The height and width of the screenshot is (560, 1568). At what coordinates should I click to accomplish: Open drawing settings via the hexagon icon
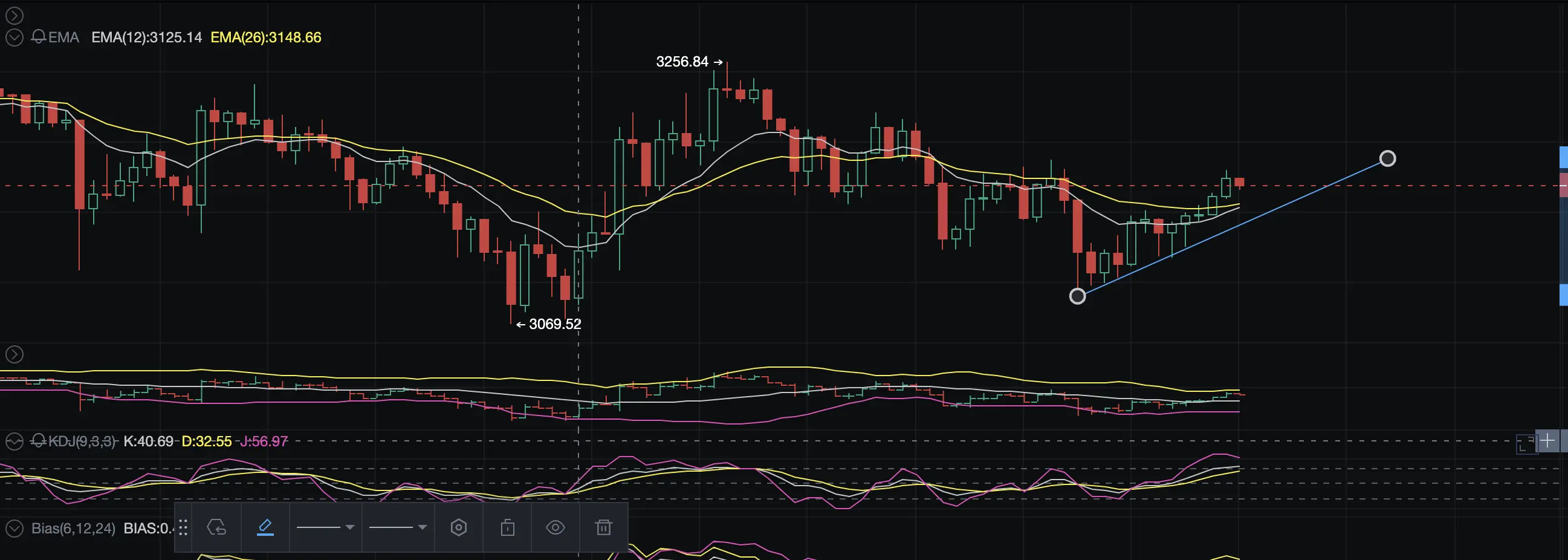pos(459,527)
